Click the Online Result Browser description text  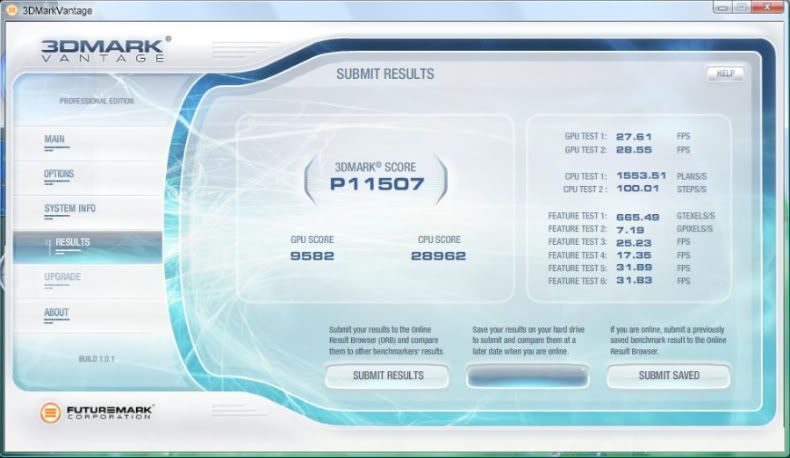tap(386, 341)
